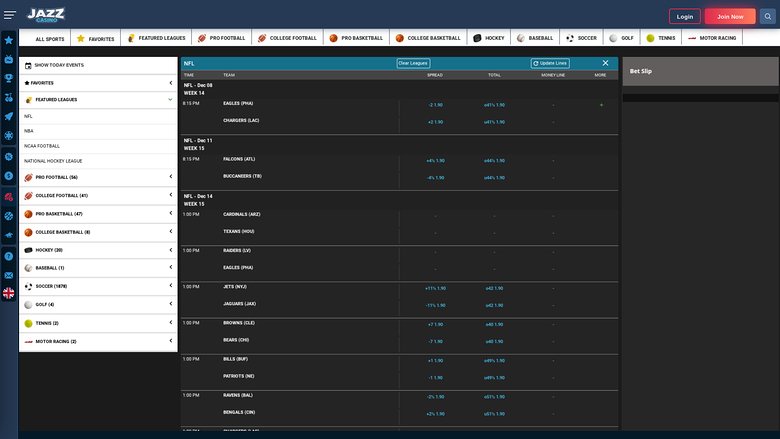Switch to the Tennis tab
Viewport: 780px width, 439px height.
[x=660, y=38]
